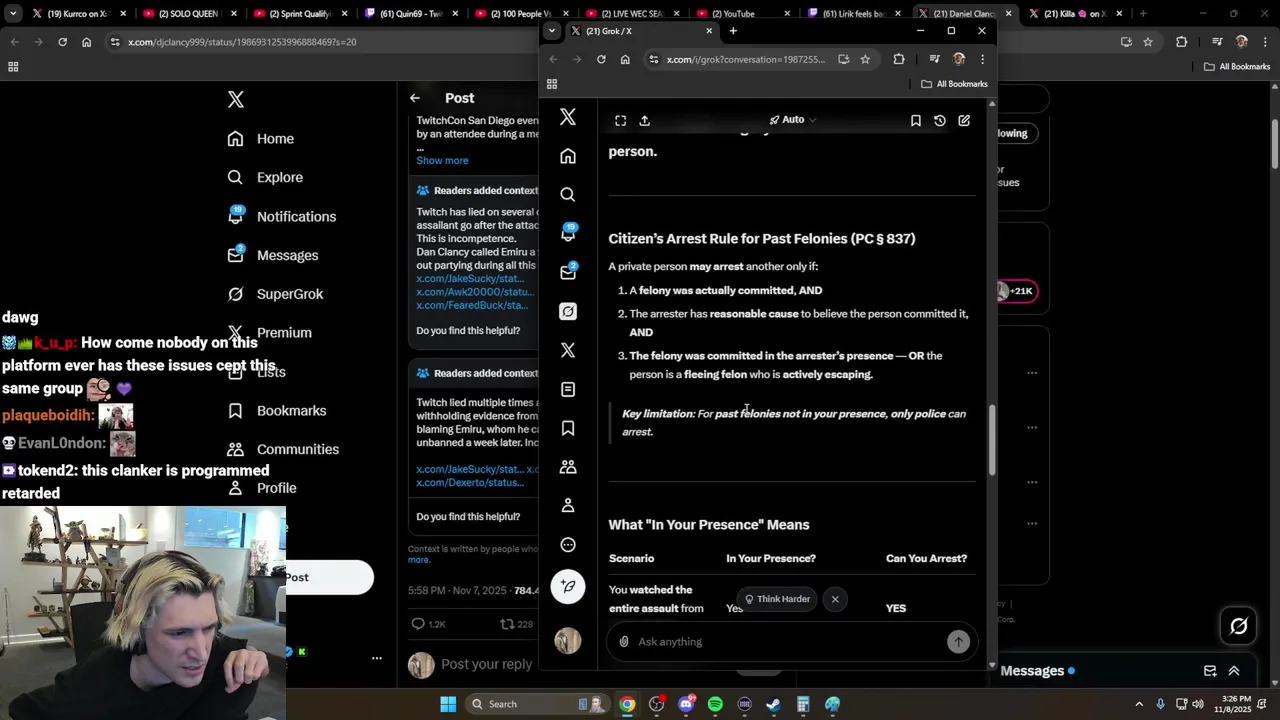The height and width of the screenshot is (720, 1280).
Task: Open Premium X icon in narrow sidebar
Action: click(x=568, y=350)
